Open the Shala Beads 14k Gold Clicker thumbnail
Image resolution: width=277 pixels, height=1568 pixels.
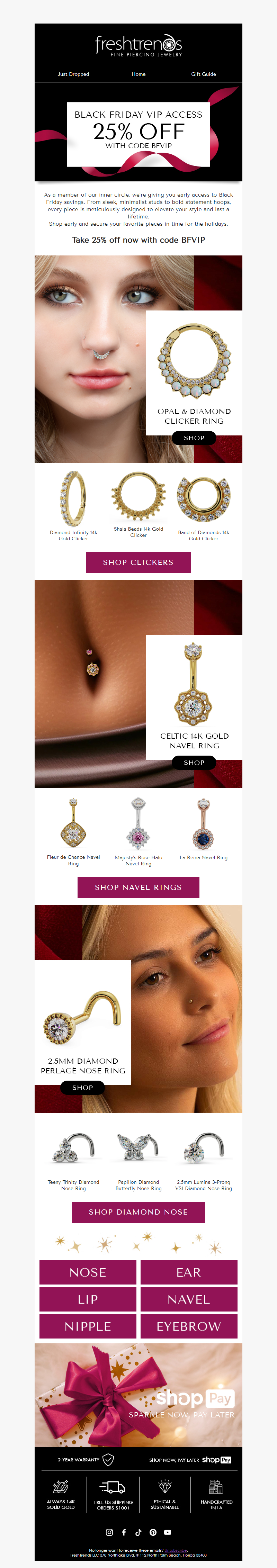(138, 497)
